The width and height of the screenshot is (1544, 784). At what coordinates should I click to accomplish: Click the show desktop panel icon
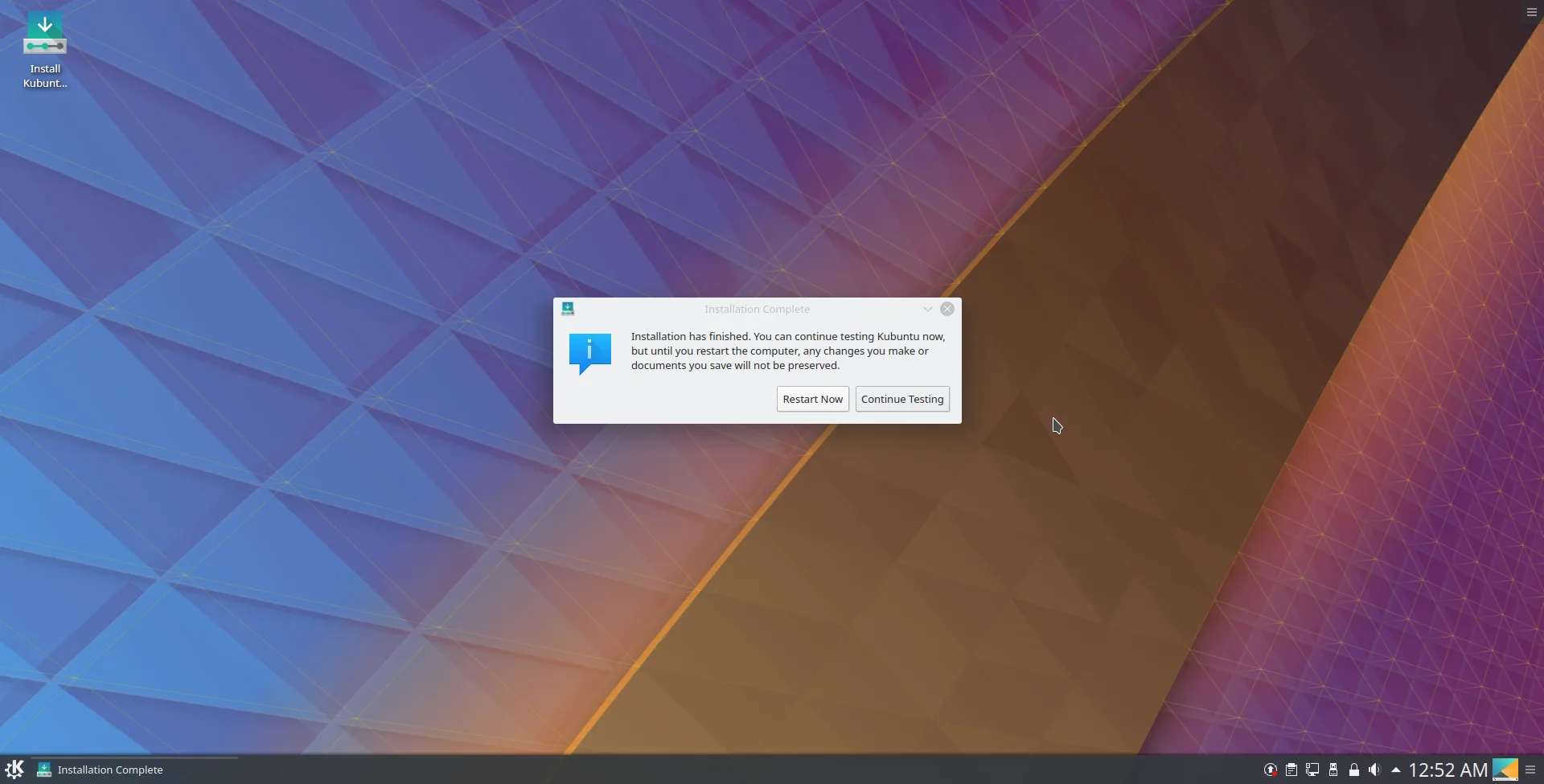[1505, 770]
